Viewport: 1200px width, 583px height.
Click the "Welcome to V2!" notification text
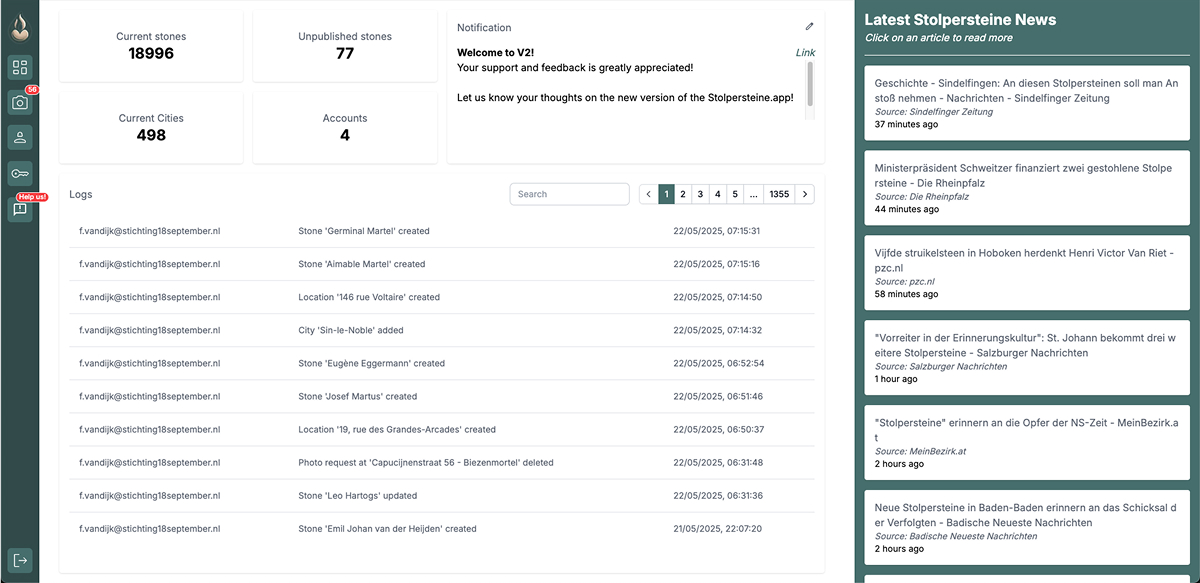click(496, 53)
